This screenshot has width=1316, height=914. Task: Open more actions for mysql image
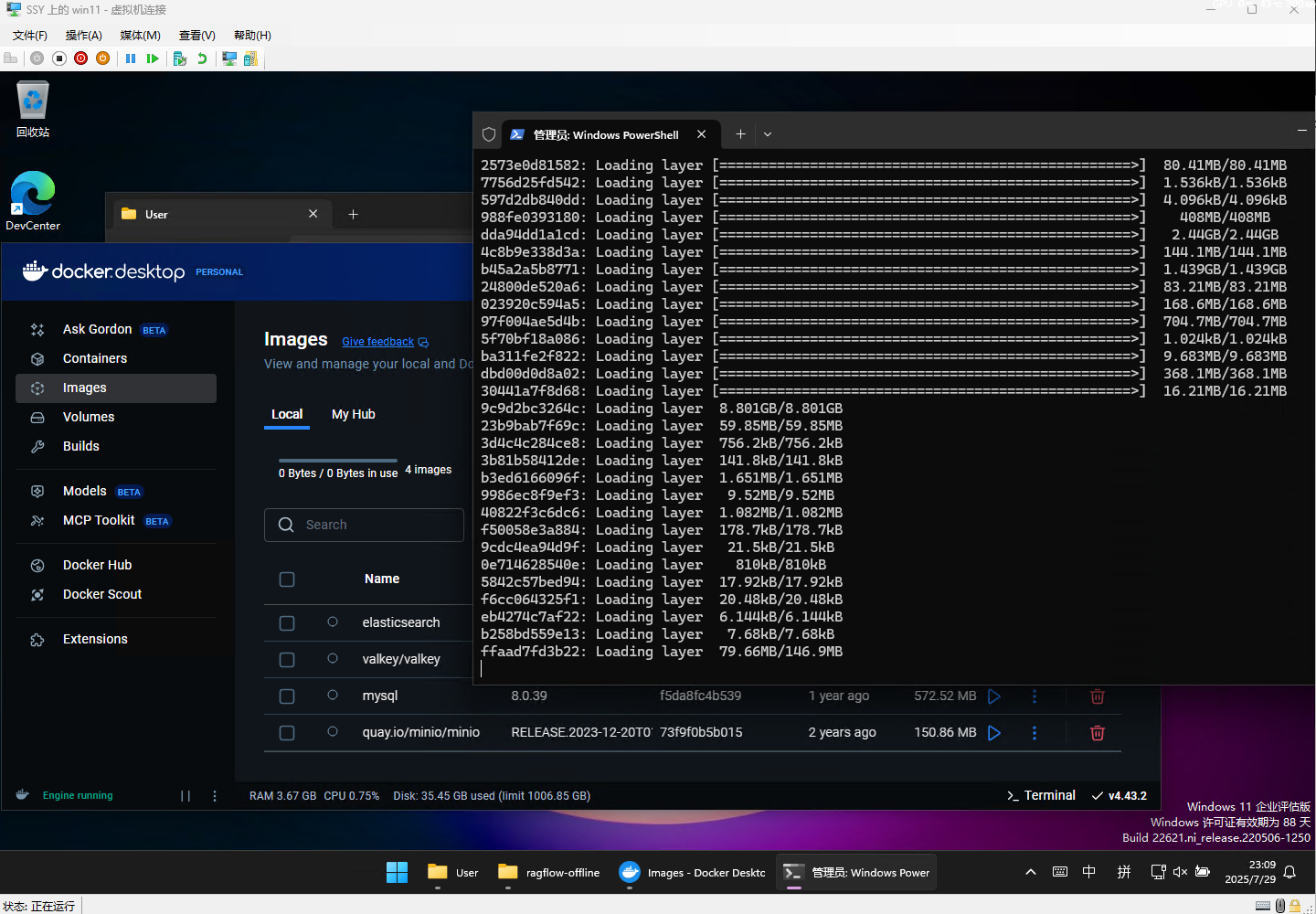click(1035, 696)
